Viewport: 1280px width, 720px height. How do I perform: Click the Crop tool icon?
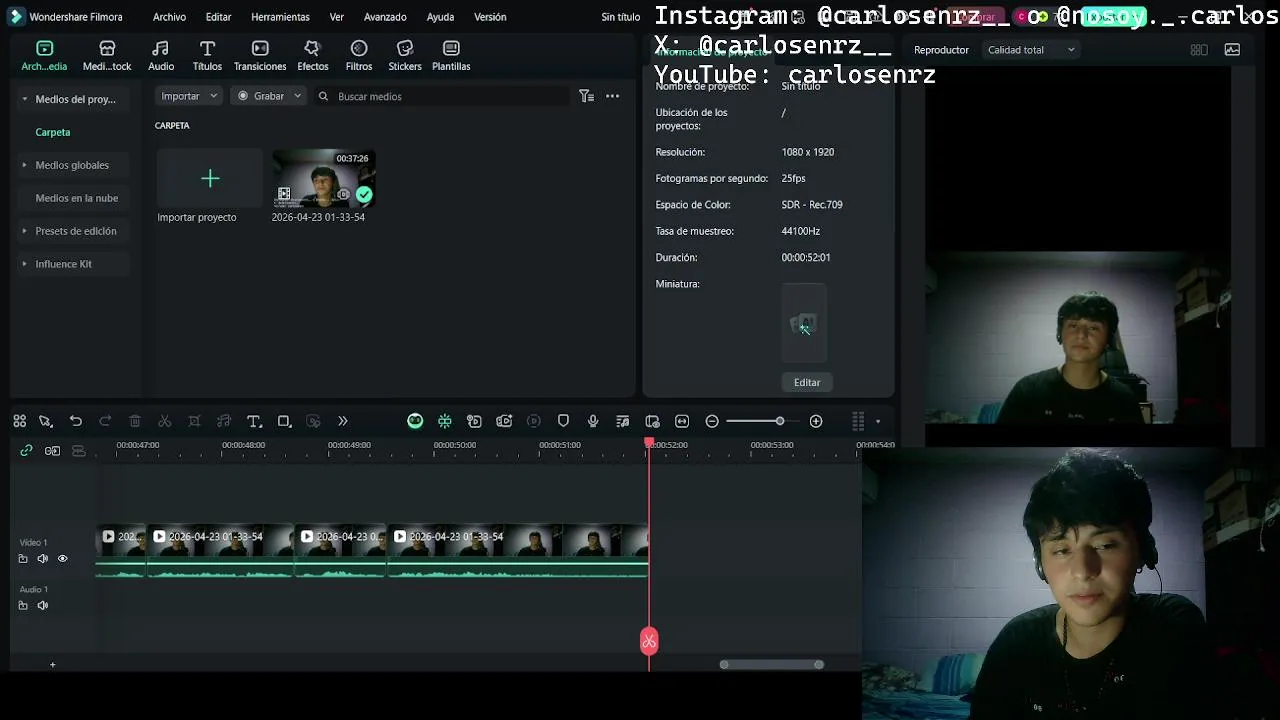pyautogui.click(x=194, y=422)
